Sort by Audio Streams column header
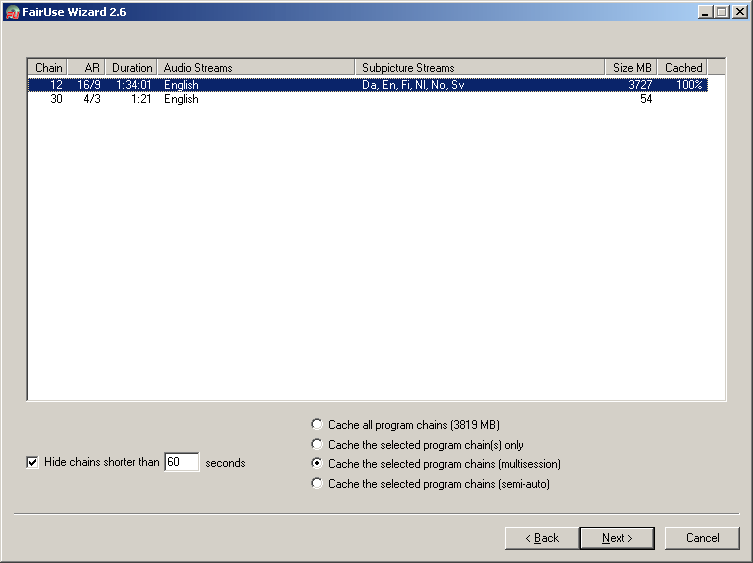 click(256, 68)
